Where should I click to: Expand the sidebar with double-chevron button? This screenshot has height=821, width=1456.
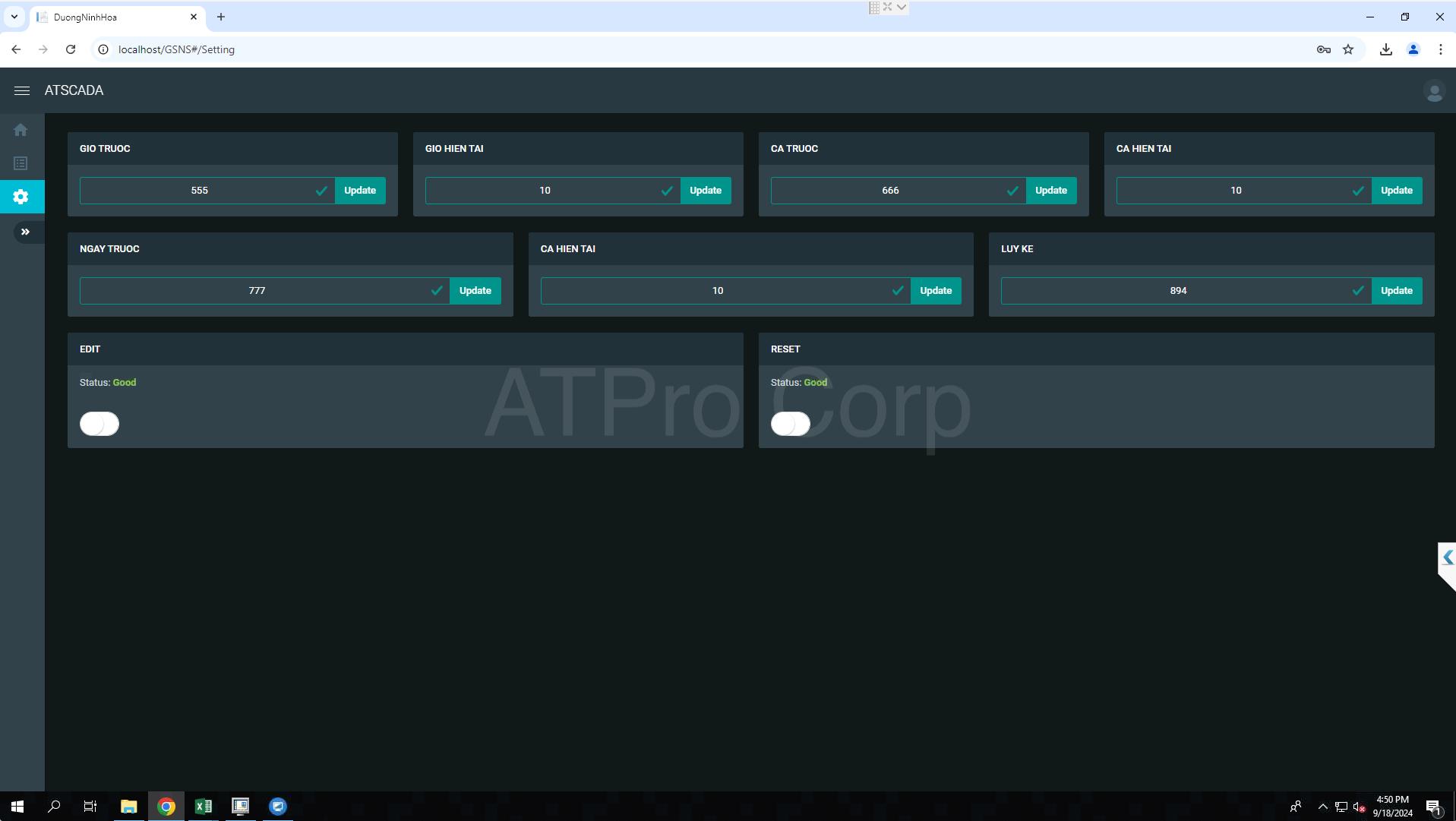(x=25, y=232)
